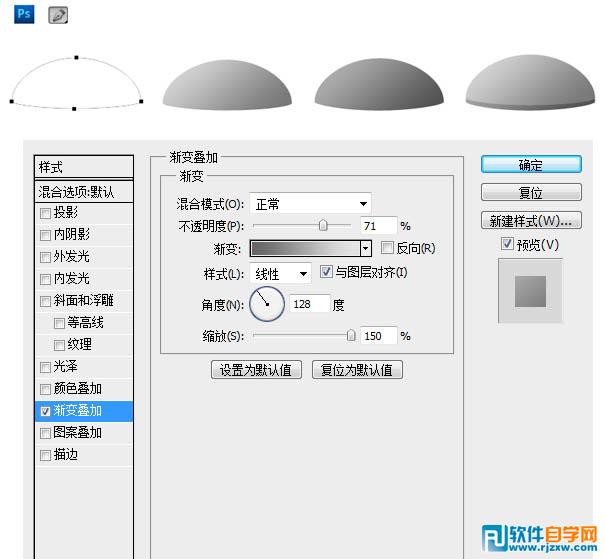The height and width of the screenshot is (559, 605).
Task: Open 渐变叠加 settings in the list
Action: pyautogui.click(x=78, y=411)
